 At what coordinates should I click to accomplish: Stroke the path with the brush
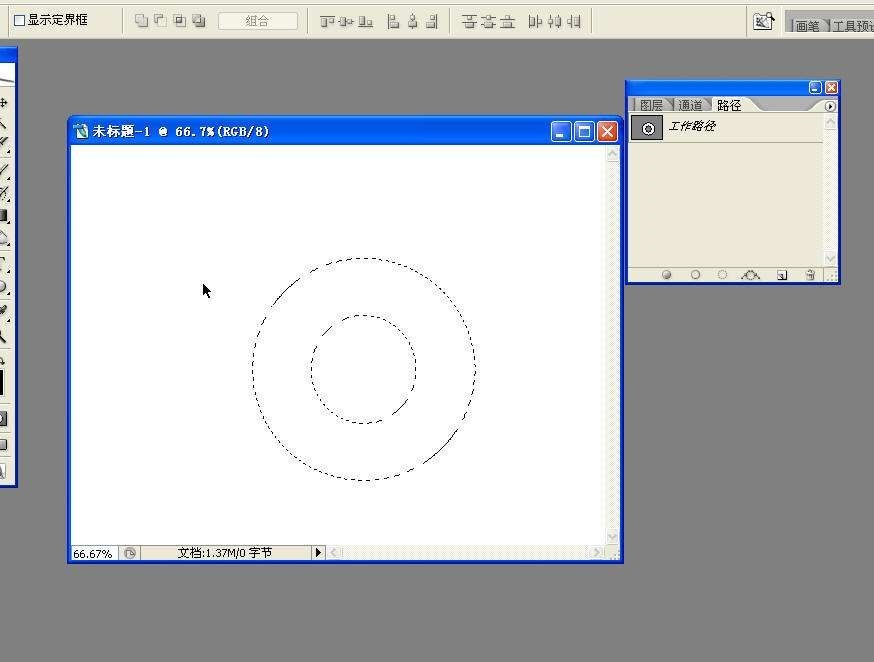[x=695, y=274]
